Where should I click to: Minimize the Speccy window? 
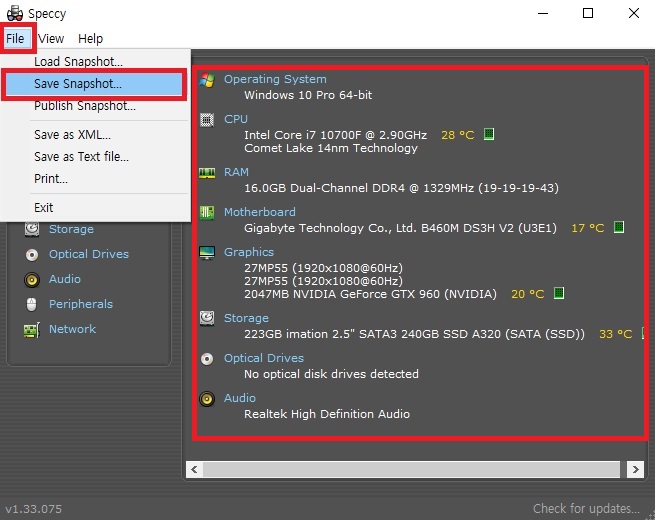pos(543,13)
